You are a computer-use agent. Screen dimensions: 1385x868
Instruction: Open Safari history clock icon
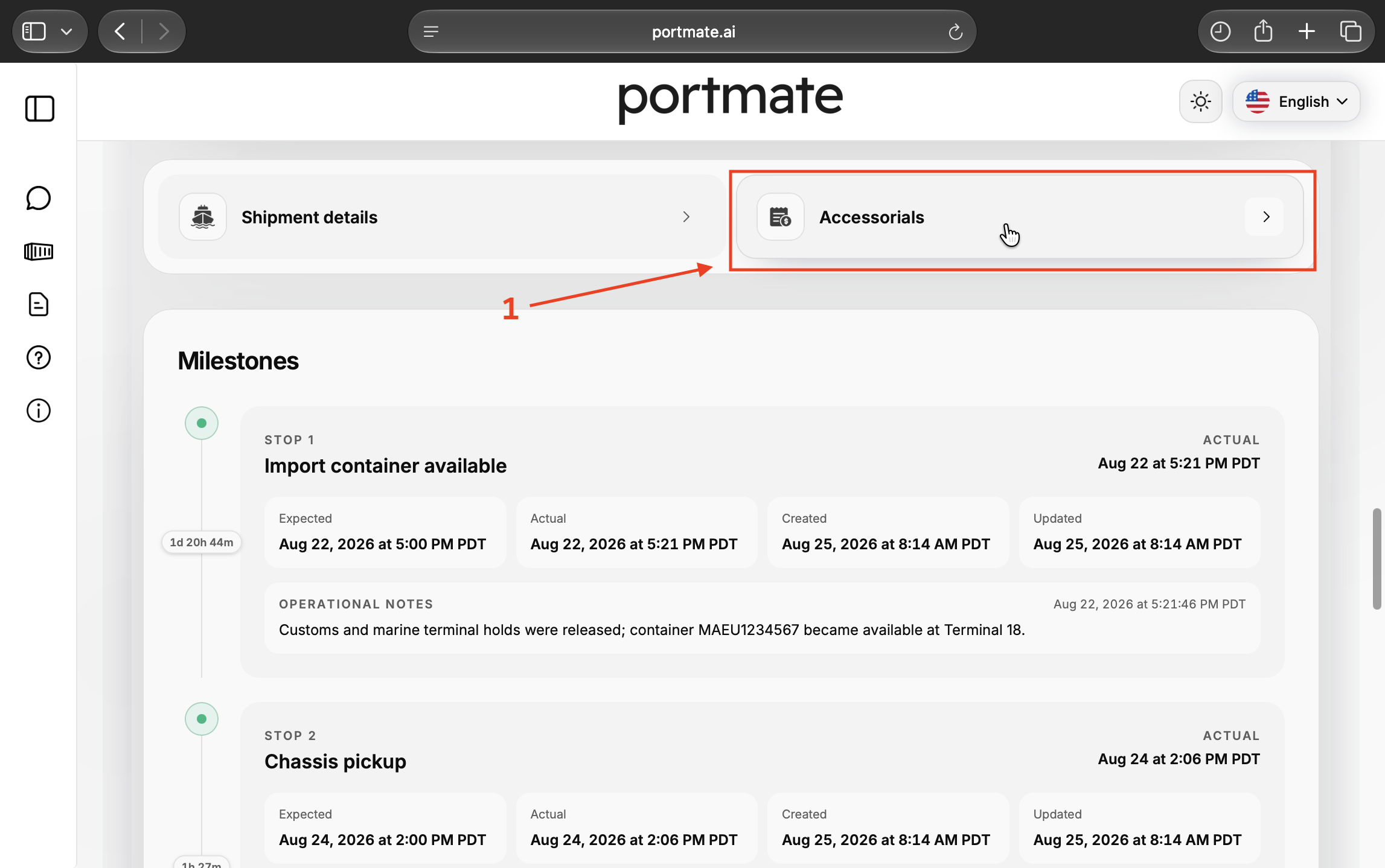[x=1220, y=31]
